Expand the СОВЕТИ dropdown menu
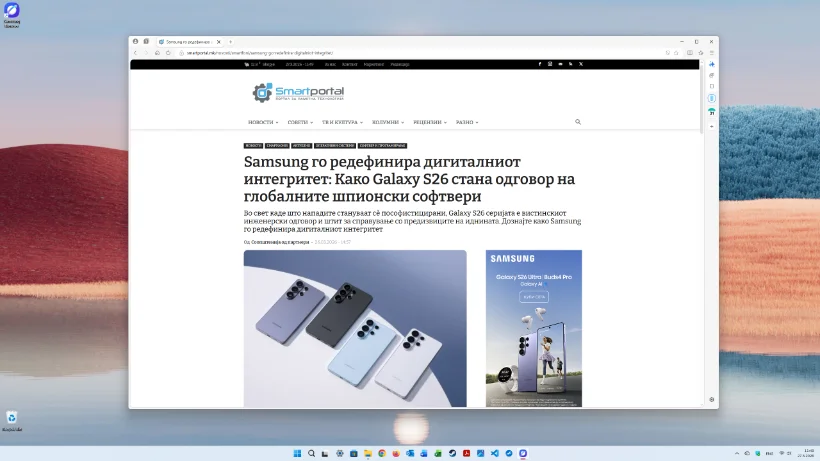This screenshot has height=461, width=820. point(299,122)
